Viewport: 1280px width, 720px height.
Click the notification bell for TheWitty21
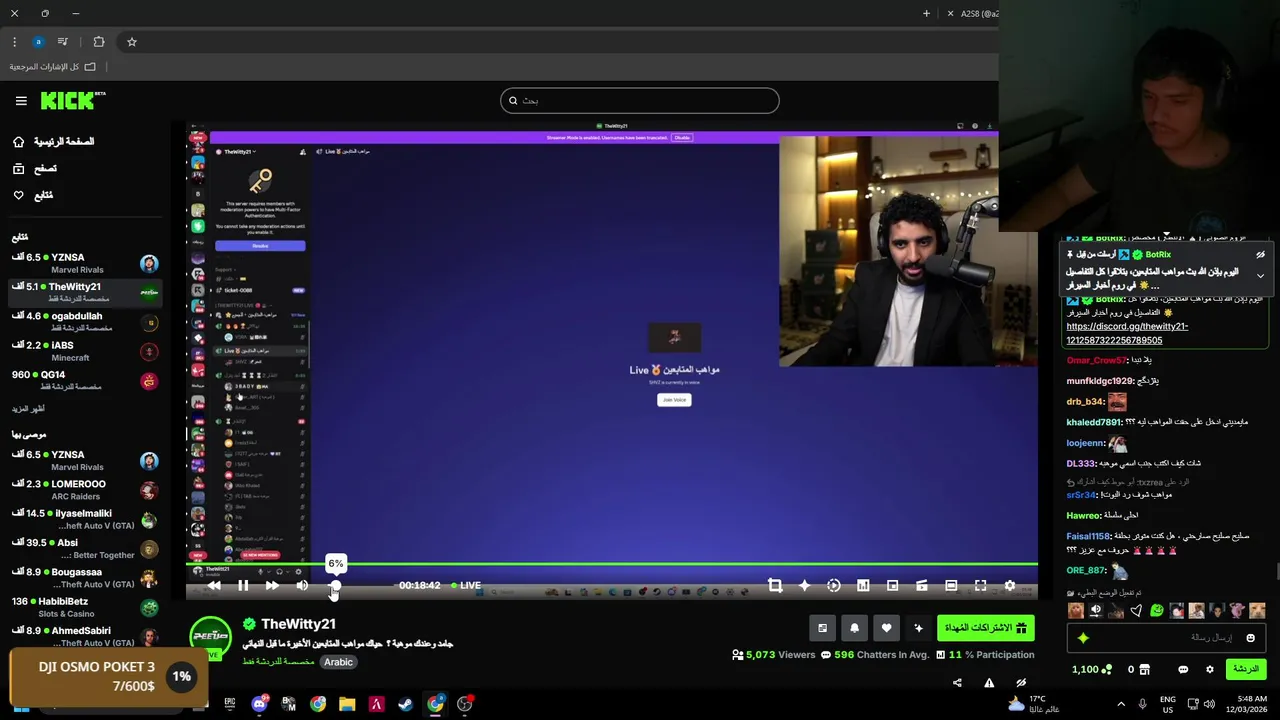click(x=854, y=628)
